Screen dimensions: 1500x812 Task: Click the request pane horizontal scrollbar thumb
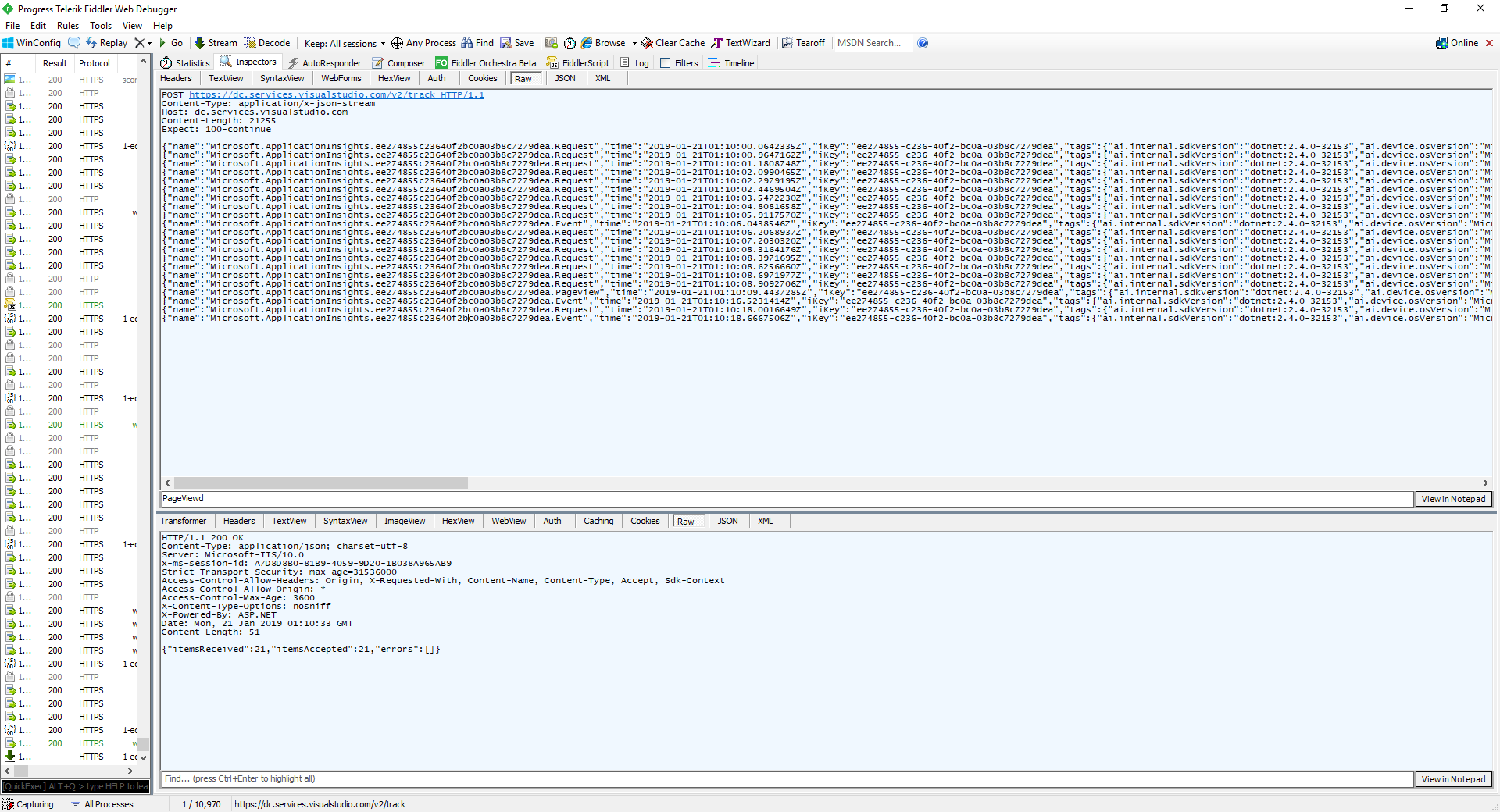(x=320, y=483)
